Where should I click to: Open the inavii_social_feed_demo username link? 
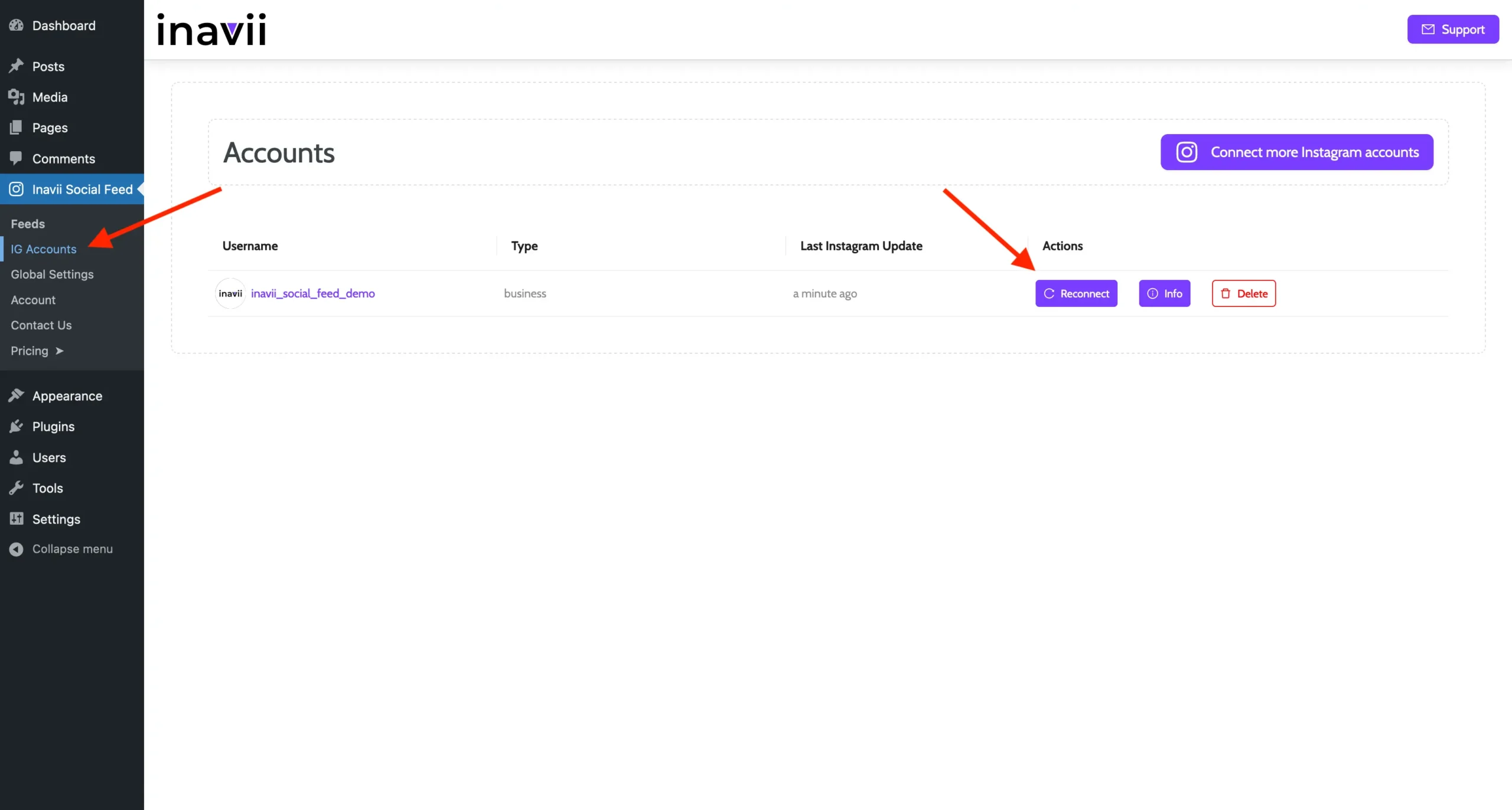coord(312,293)
